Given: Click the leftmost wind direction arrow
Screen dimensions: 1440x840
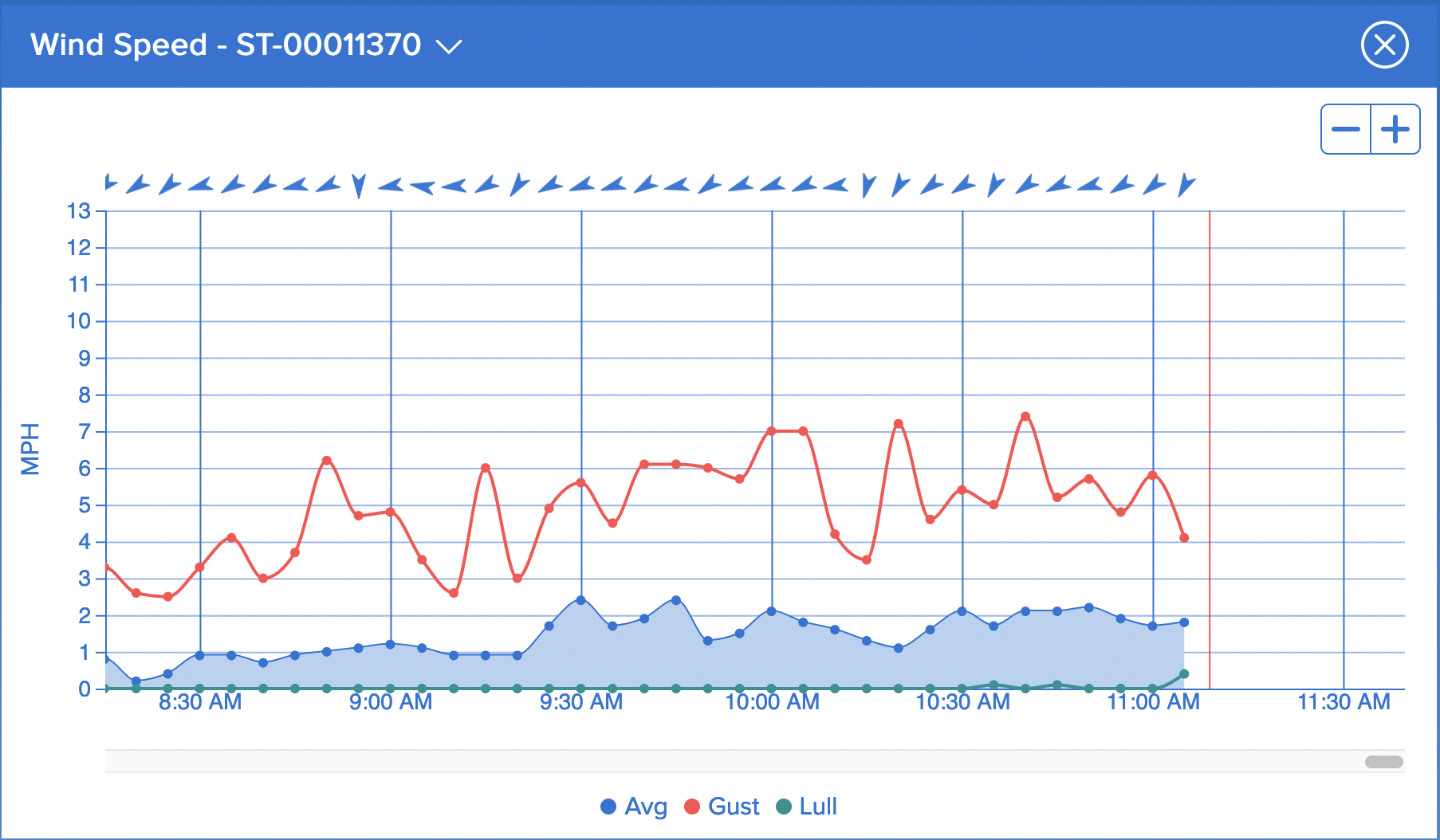Looking at the screenshot, I should tap(110, 184).
